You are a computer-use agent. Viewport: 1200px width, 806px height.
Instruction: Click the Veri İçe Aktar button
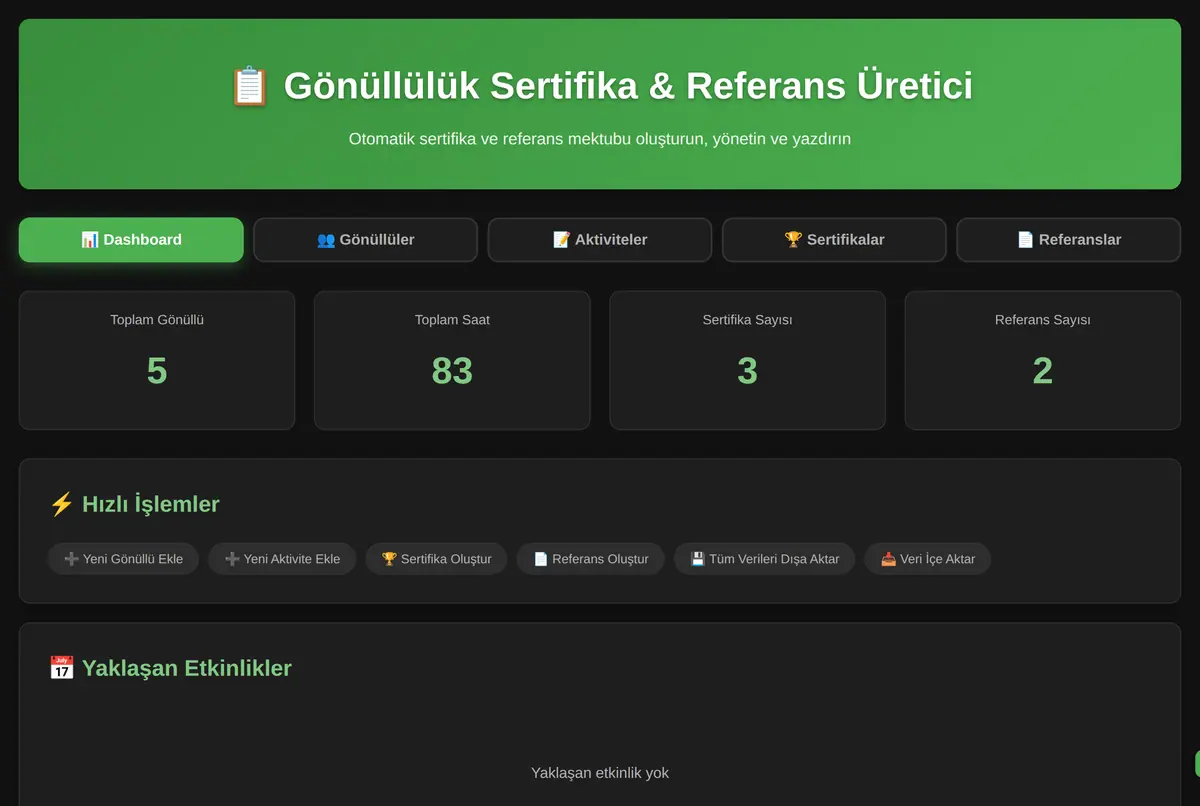[927, 559]
